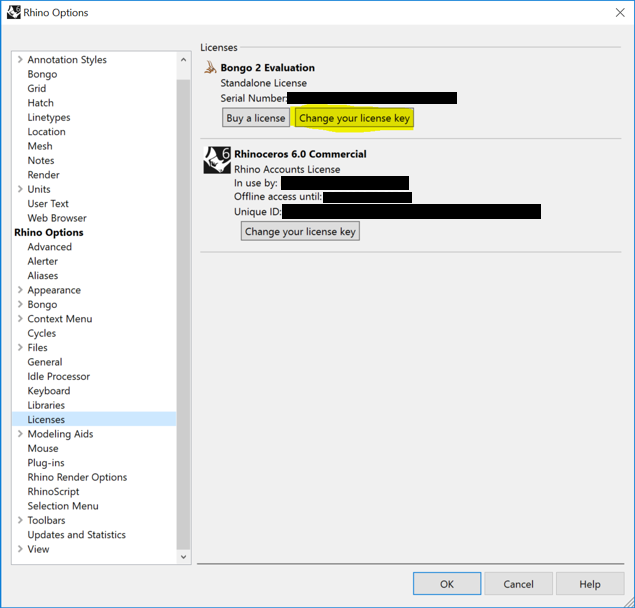Open Help for Rhino Options
The width and height of the screenshot is (635, 608).
(590, 584)
